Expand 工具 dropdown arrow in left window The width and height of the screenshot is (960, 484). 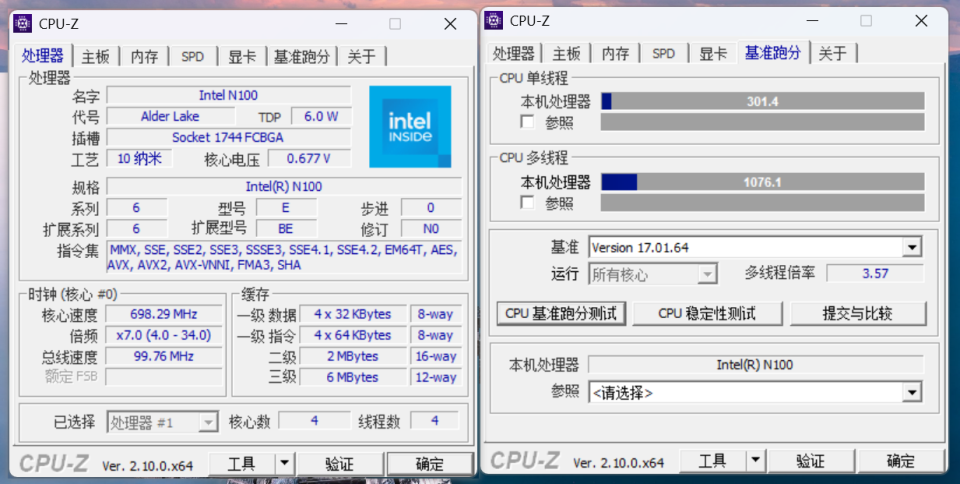coord(284,463)
